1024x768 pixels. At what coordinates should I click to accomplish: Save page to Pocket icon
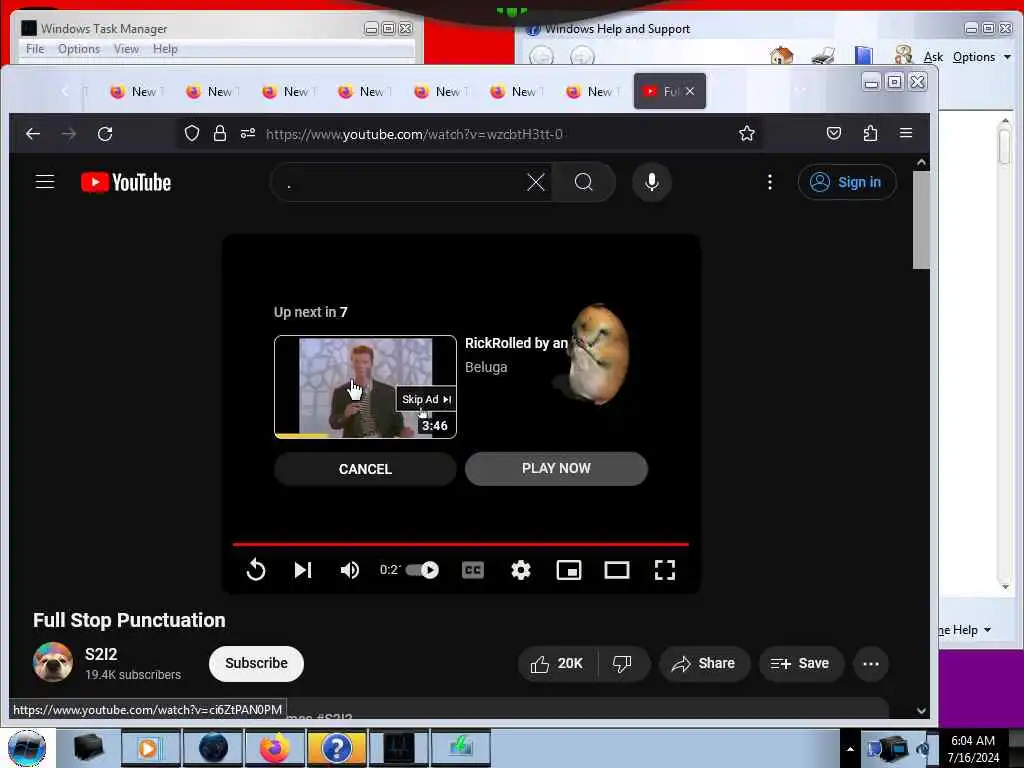coord(834,134)
